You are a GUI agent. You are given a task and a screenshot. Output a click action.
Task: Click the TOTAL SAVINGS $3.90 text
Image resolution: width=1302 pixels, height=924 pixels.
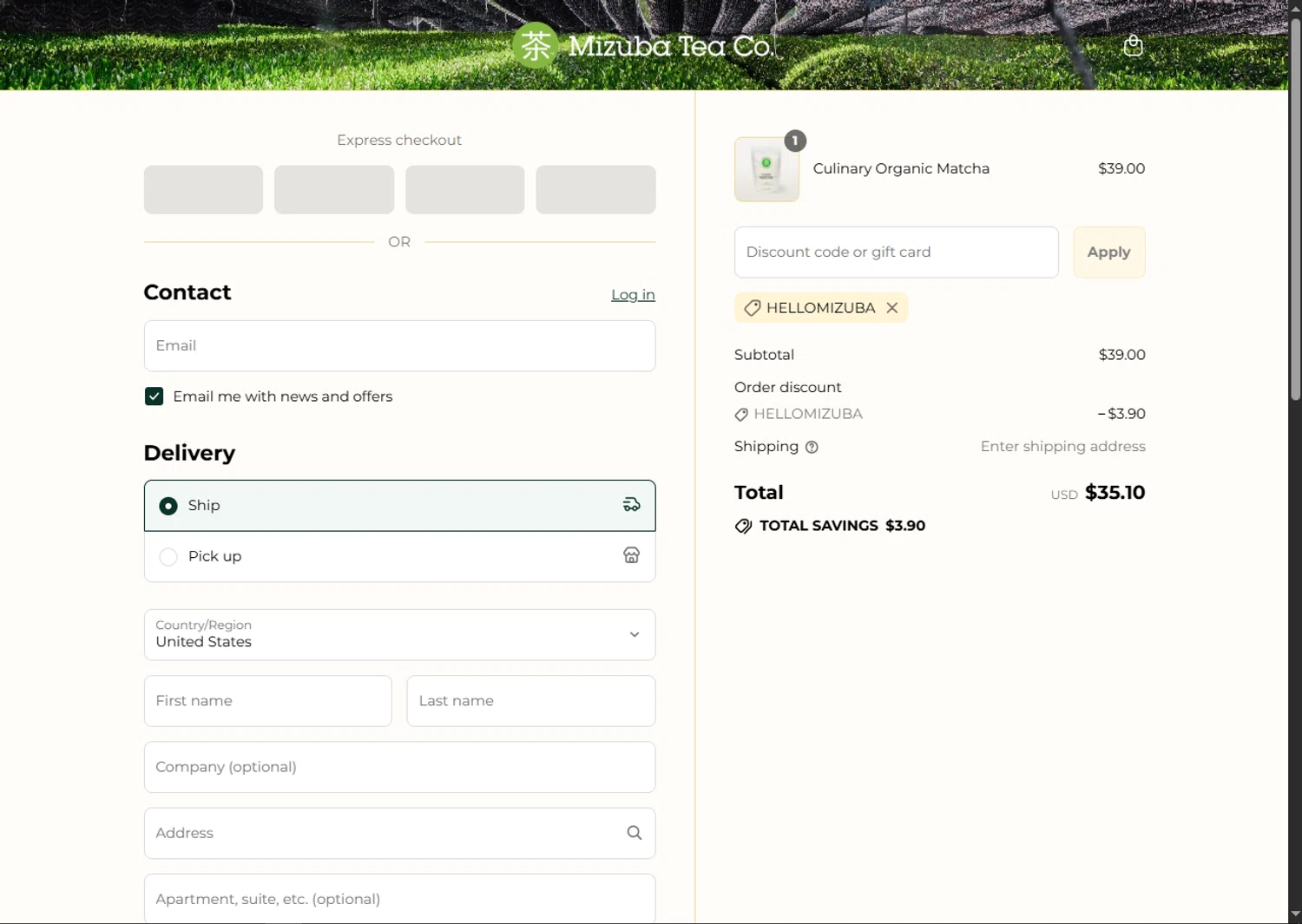pyautogui.click(x=842, y=526)
